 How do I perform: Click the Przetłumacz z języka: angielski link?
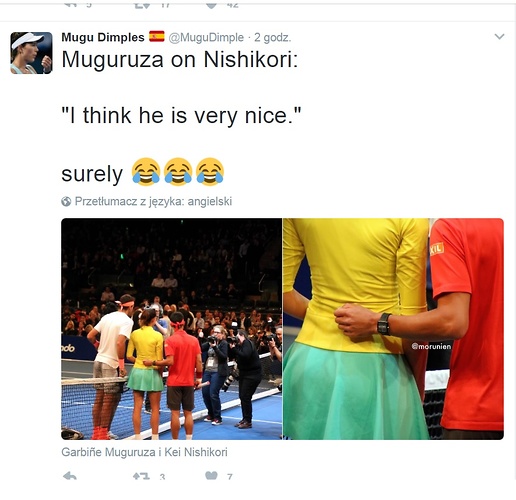click(x=153, y=201)
